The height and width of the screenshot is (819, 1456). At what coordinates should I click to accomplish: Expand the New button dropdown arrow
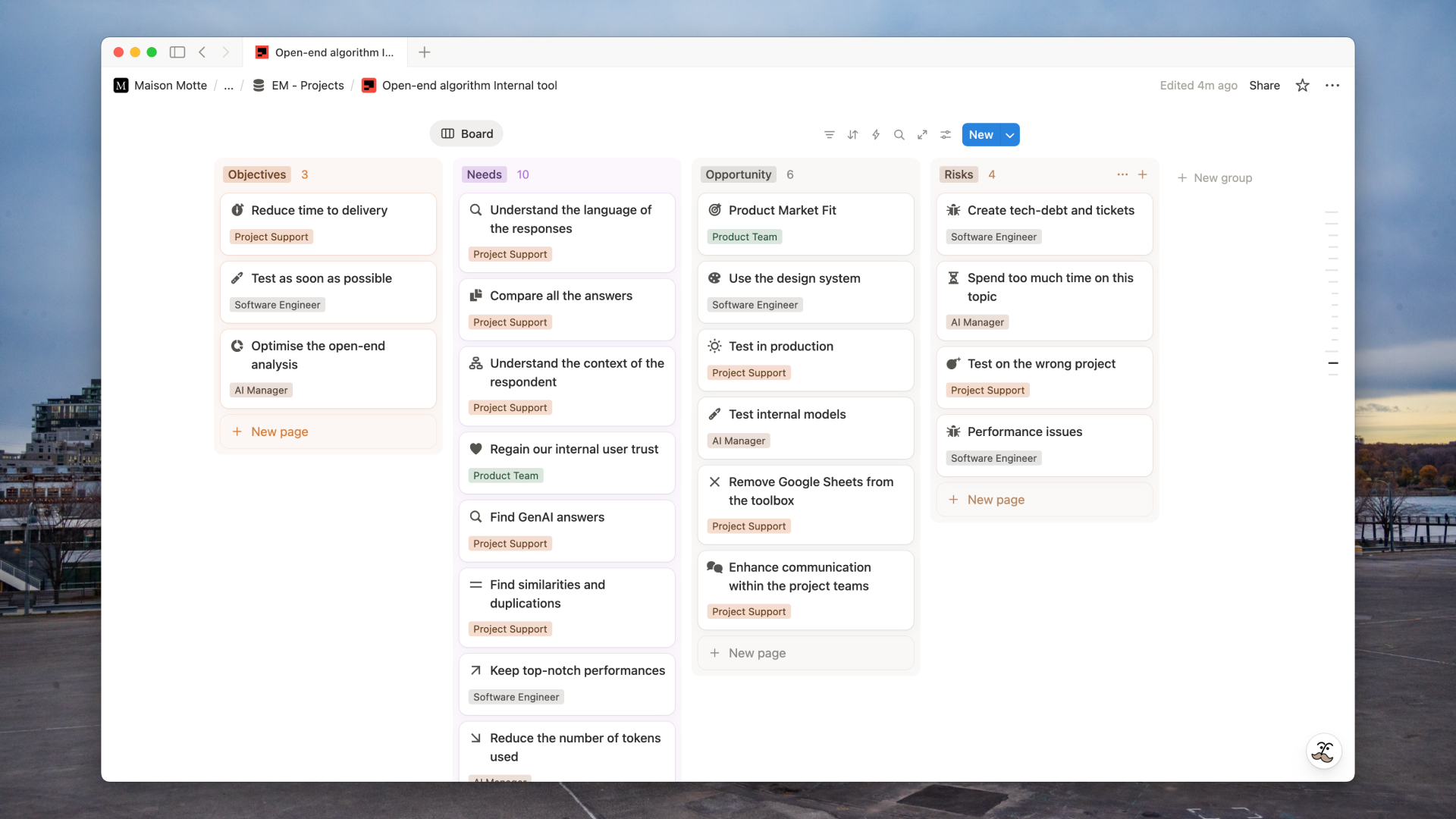pos(1010,135)
